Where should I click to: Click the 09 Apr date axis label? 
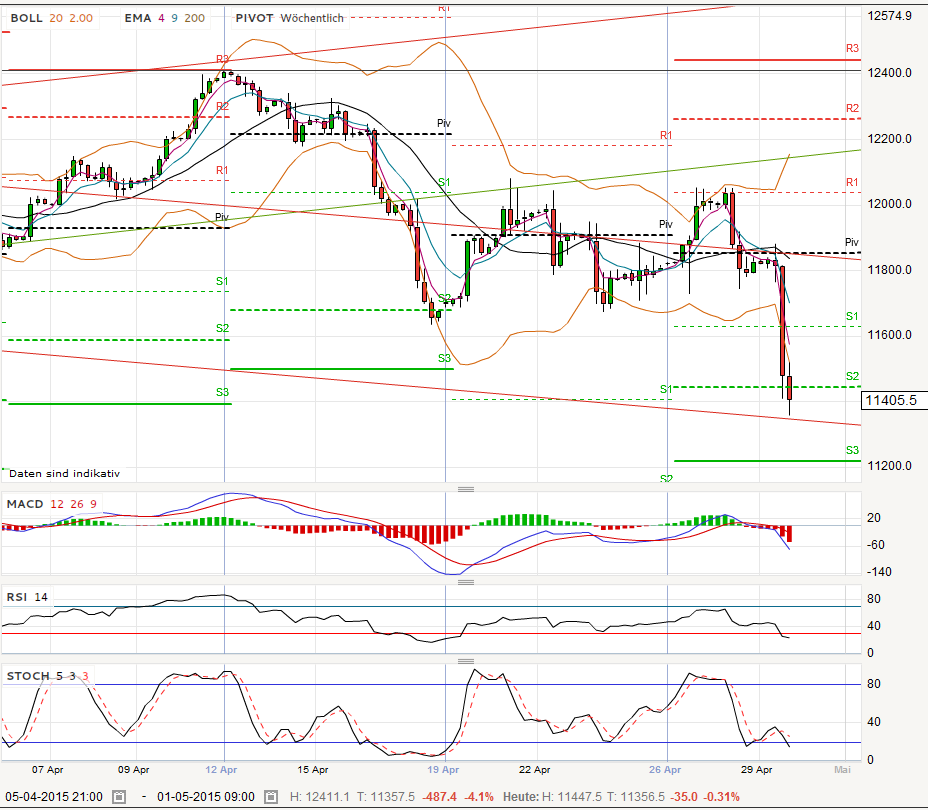coord(133,770)
